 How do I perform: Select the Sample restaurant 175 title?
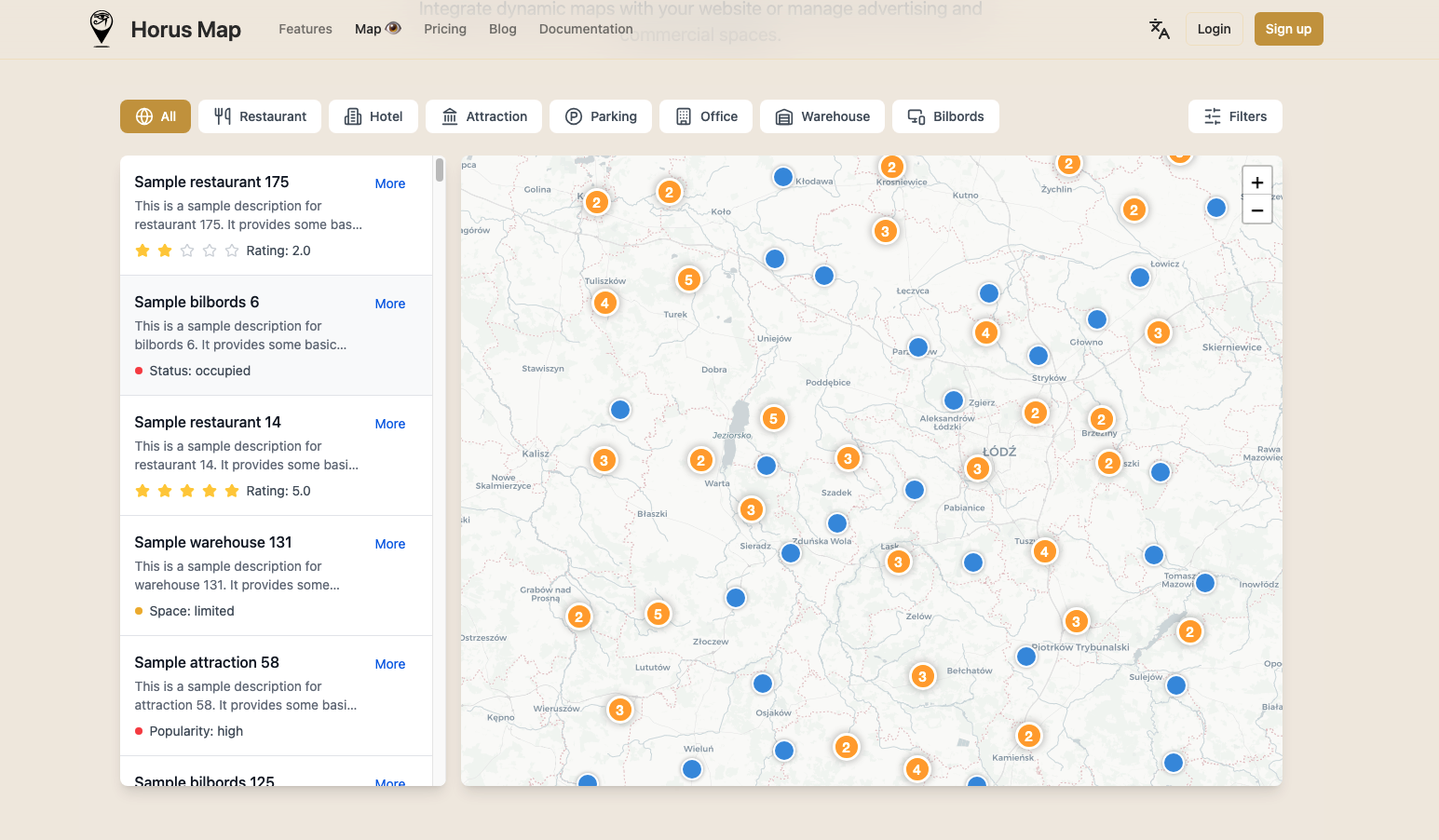[211, 182]
